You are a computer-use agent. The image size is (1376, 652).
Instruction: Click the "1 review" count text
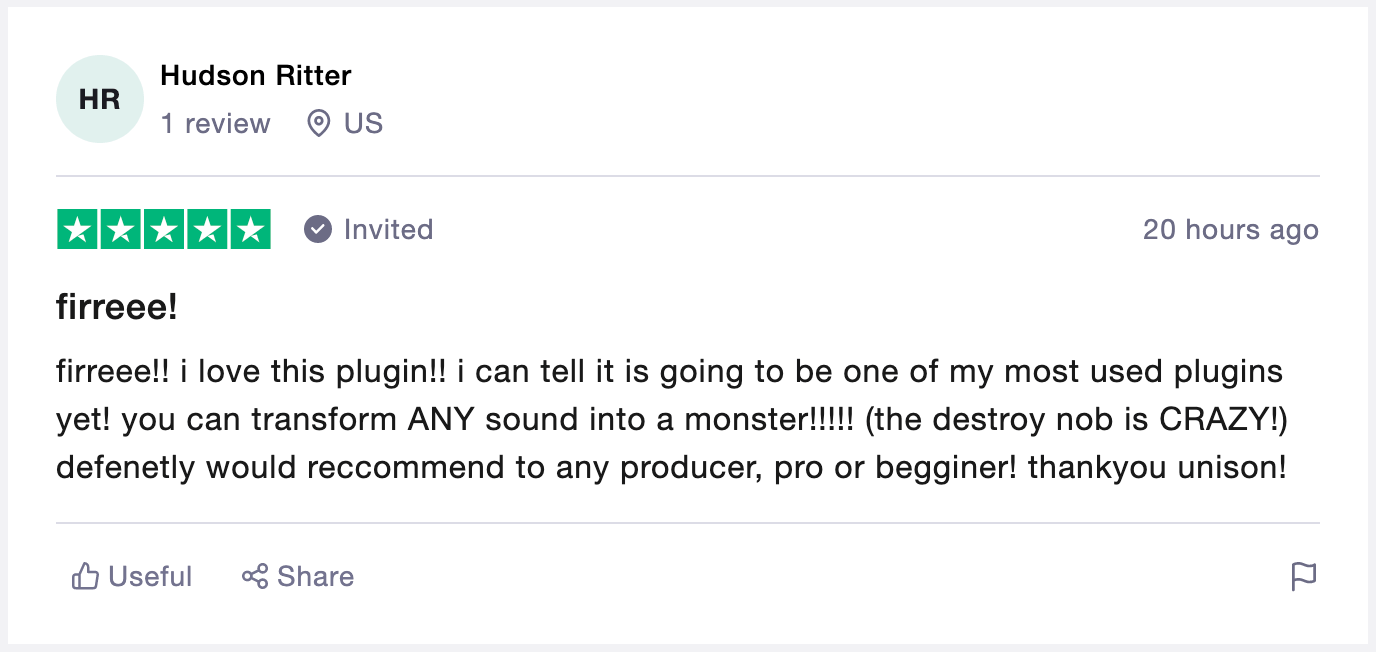click(215, 124)
